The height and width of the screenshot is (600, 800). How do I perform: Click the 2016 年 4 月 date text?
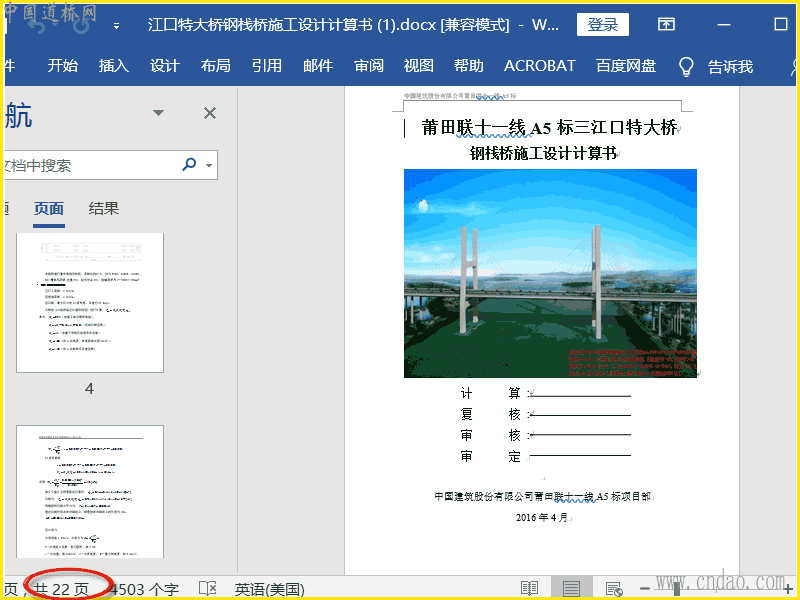click(x=542, y=517)
